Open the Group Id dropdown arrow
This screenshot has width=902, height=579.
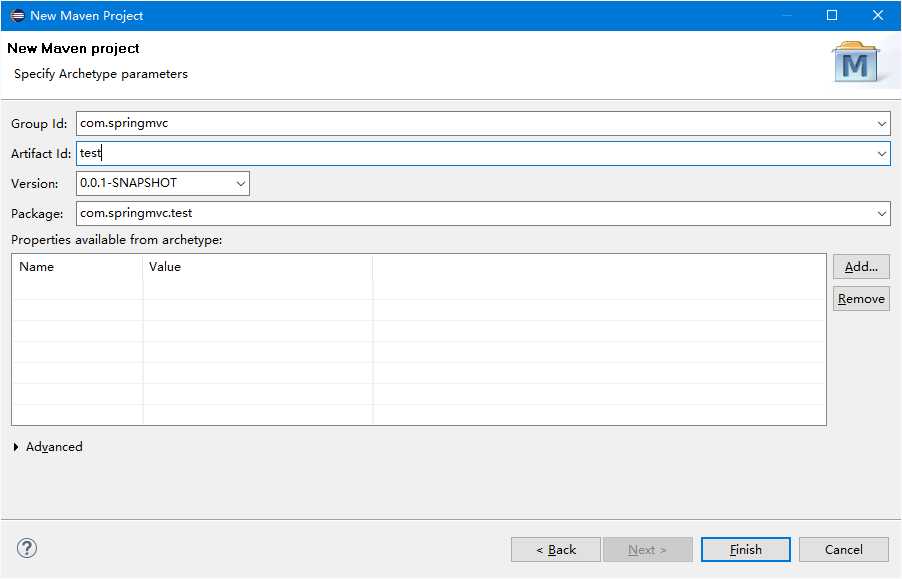[881, 124]
